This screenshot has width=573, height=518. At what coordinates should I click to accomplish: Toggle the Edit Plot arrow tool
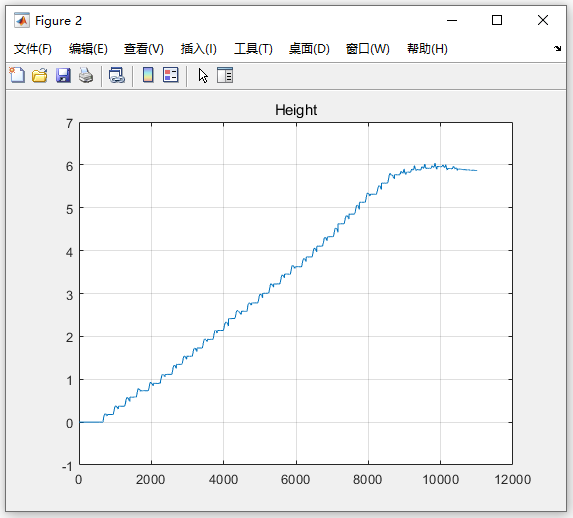click(x=203, y=76)
